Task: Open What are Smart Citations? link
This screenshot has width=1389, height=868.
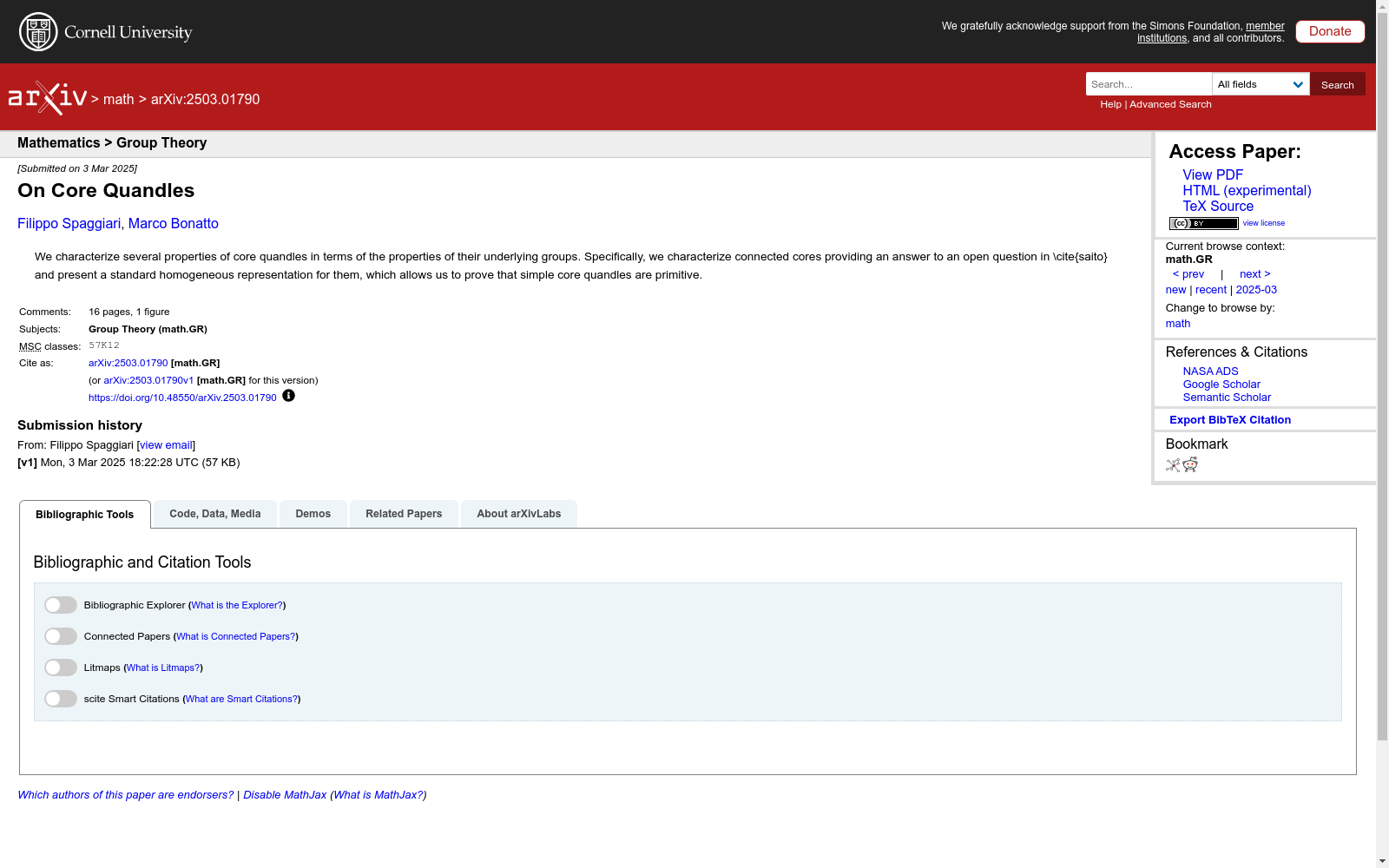Action: click(x=242, y=699)
